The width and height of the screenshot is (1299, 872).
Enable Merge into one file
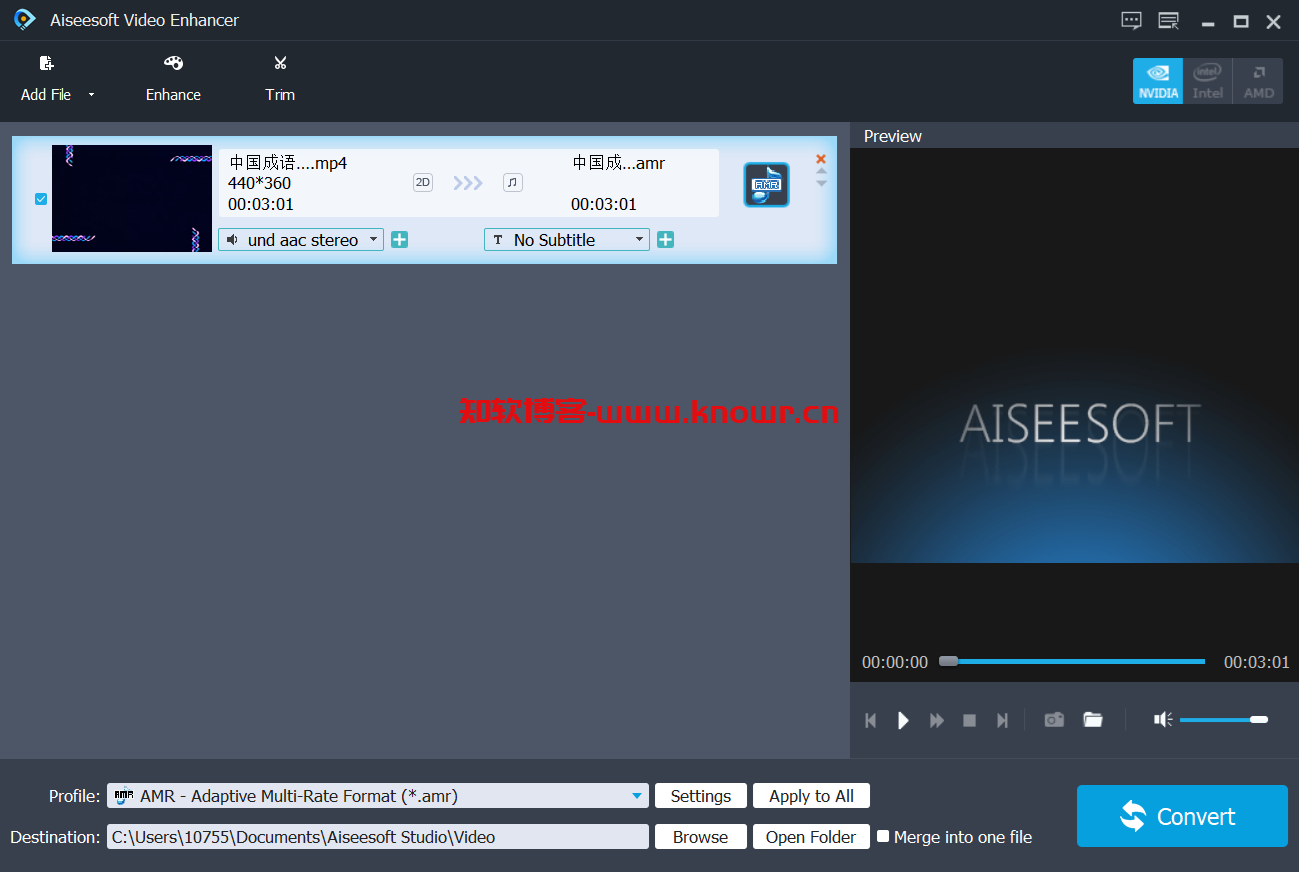(x=883, y=836)
